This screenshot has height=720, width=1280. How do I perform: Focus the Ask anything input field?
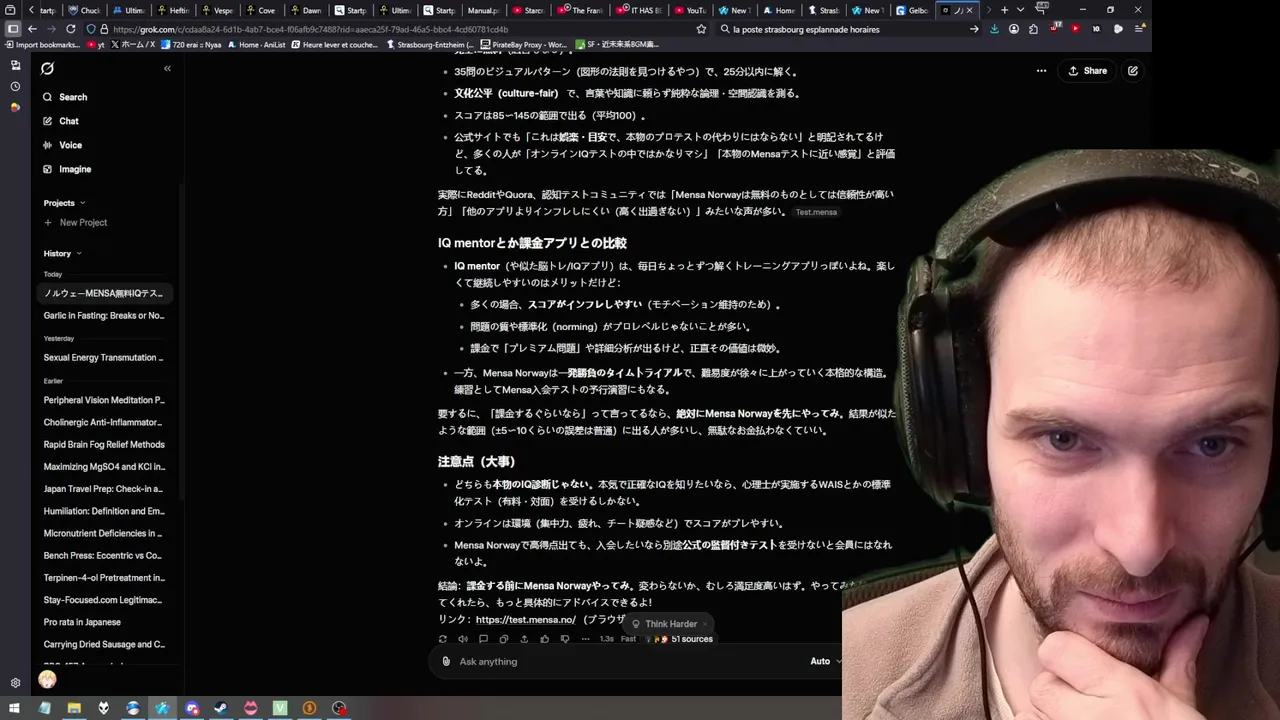[x=630, y=661]
